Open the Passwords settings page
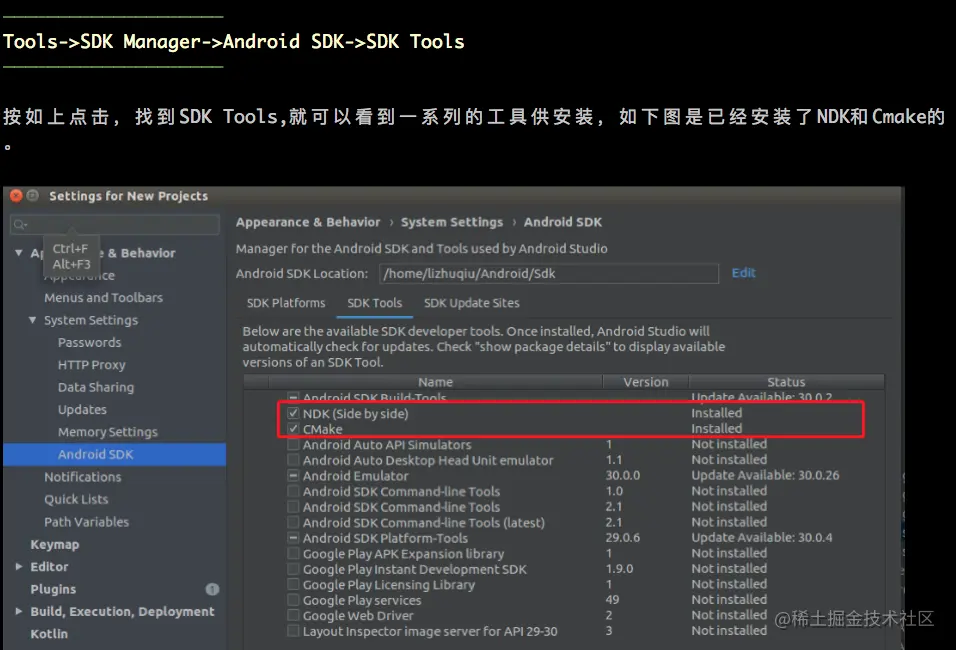The image size is (956, 650). (x=90, y=343)
